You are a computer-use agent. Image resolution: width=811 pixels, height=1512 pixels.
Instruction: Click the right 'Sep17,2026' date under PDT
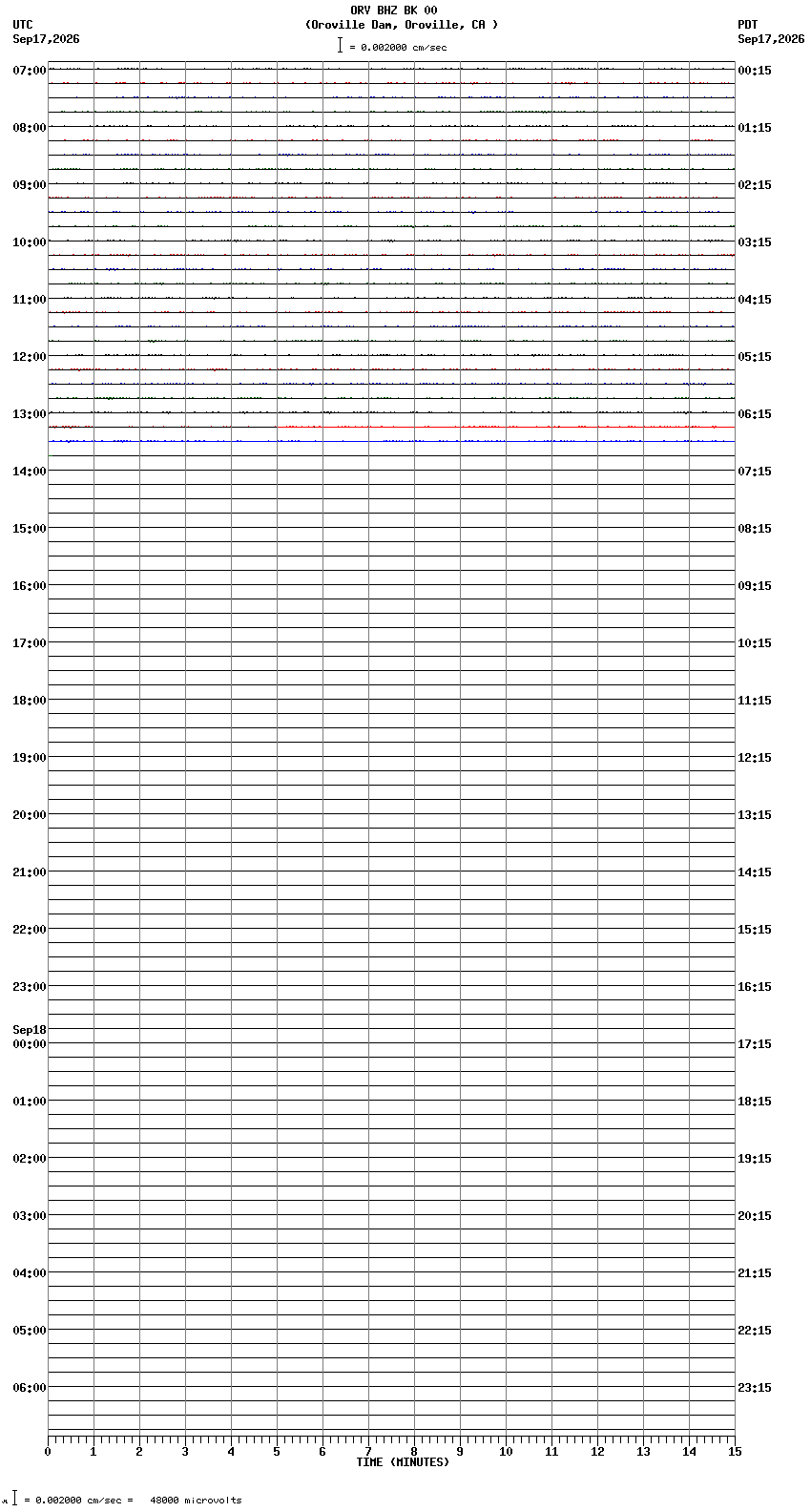771,39
